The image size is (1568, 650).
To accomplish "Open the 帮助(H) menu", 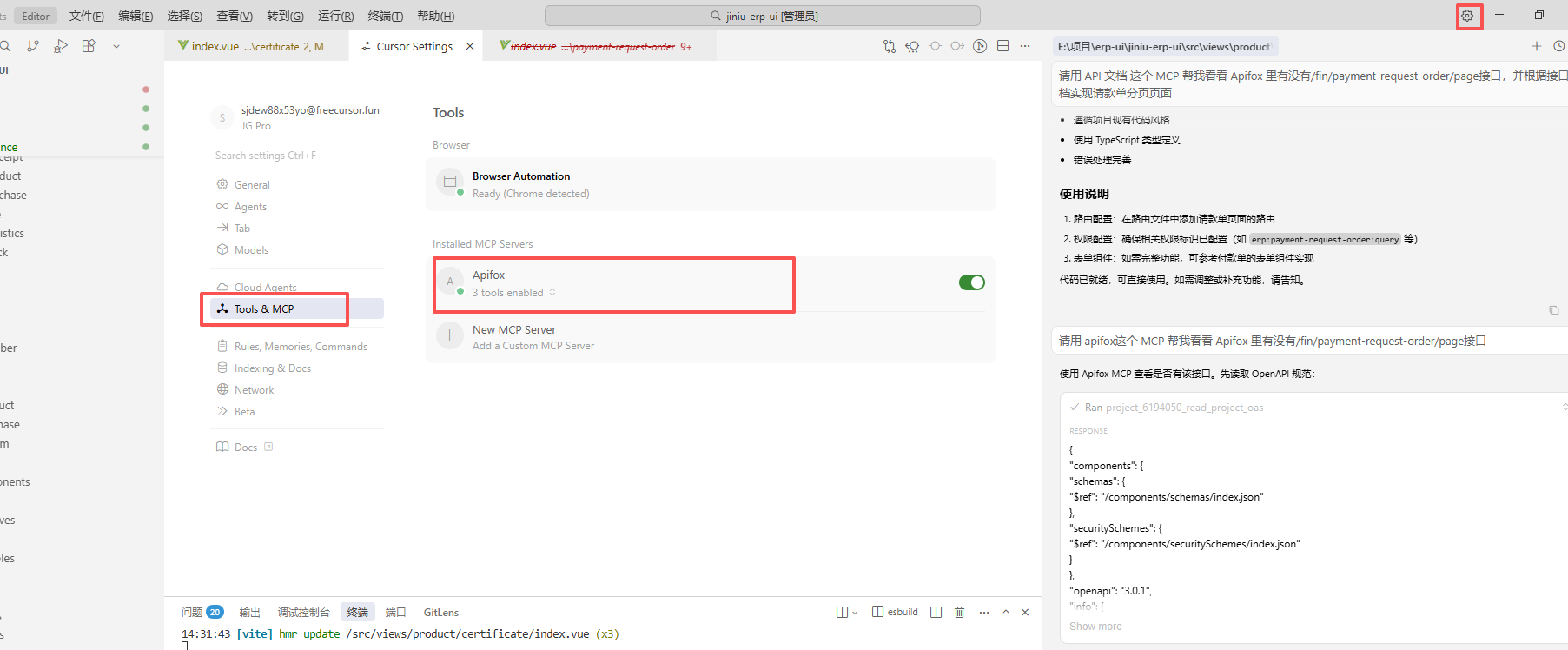I will click(x=436, y=16).
